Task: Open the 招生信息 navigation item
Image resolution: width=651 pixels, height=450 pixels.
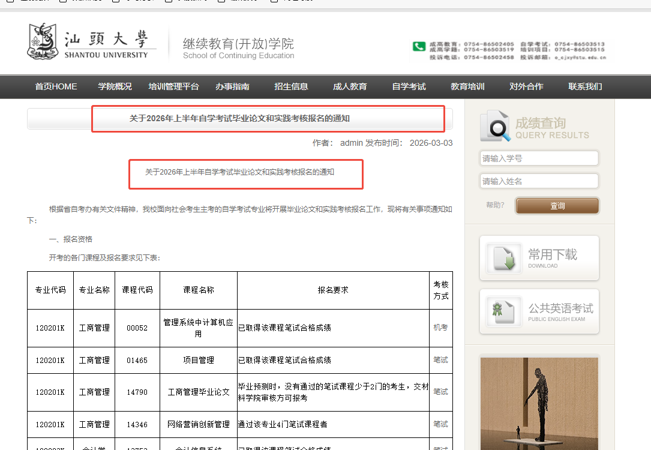Action: click(x=291, y=87)
